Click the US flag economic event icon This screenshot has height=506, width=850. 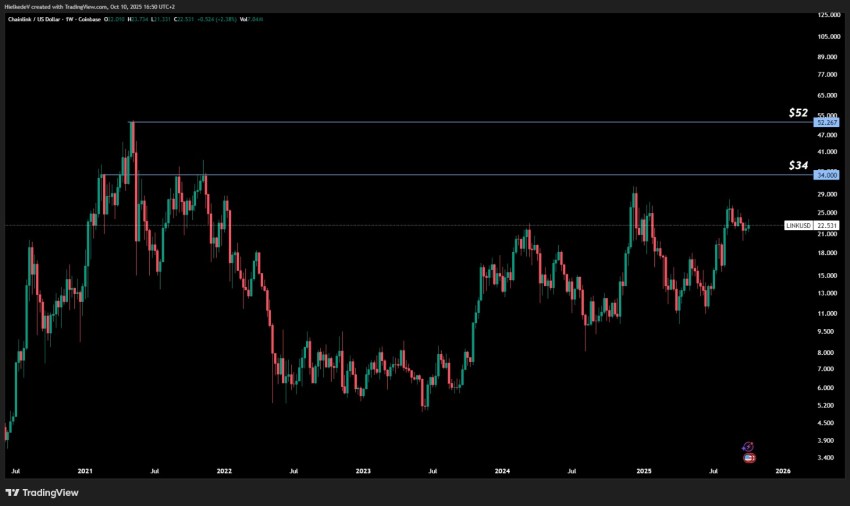coord(749,457)
